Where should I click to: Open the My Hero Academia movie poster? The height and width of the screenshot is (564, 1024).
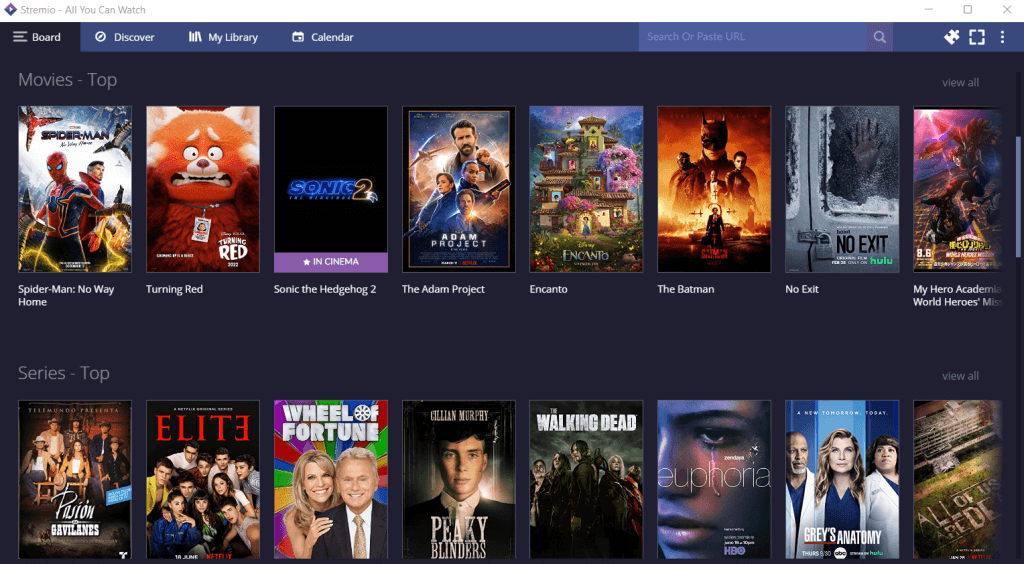tap(957, 189)
